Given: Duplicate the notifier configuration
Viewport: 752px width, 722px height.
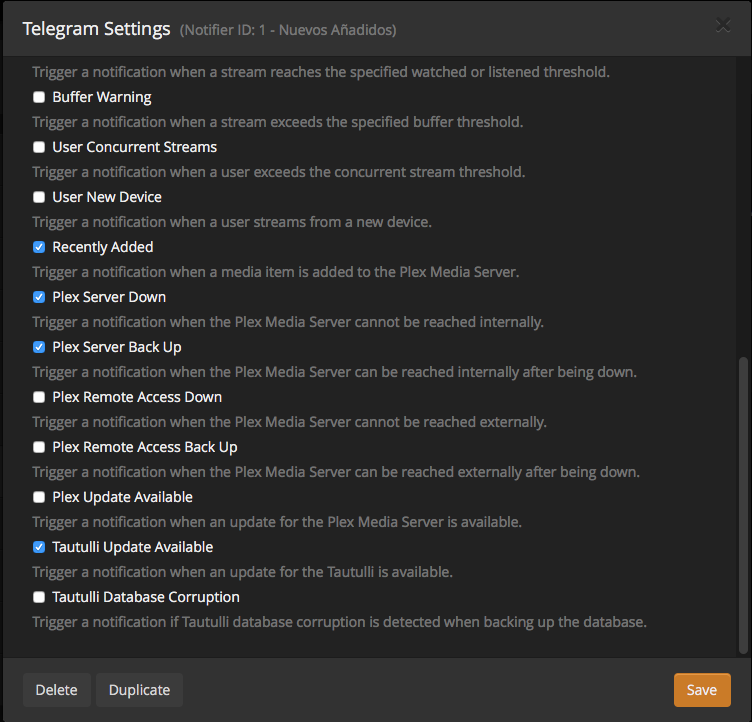Looking at the screenshot, I should tap(139, 690).
